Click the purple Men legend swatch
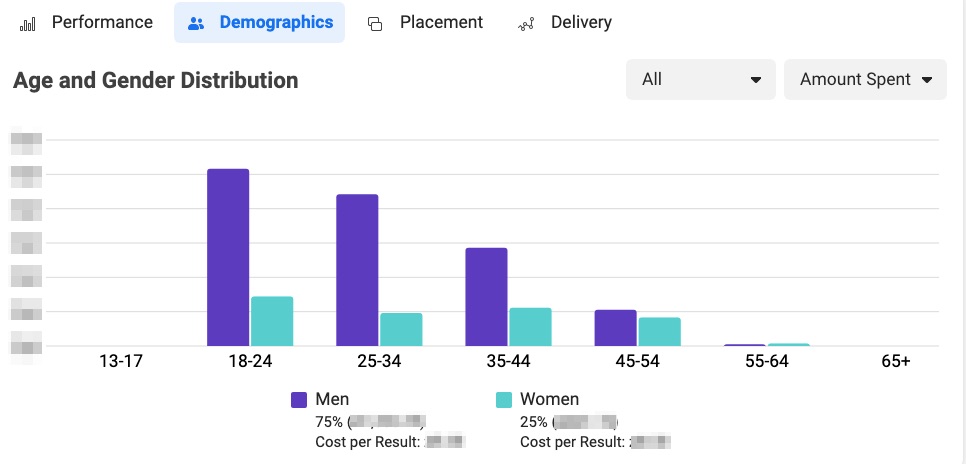The height and width of the screenshot is (464, 966). click(x=299, y=400)
